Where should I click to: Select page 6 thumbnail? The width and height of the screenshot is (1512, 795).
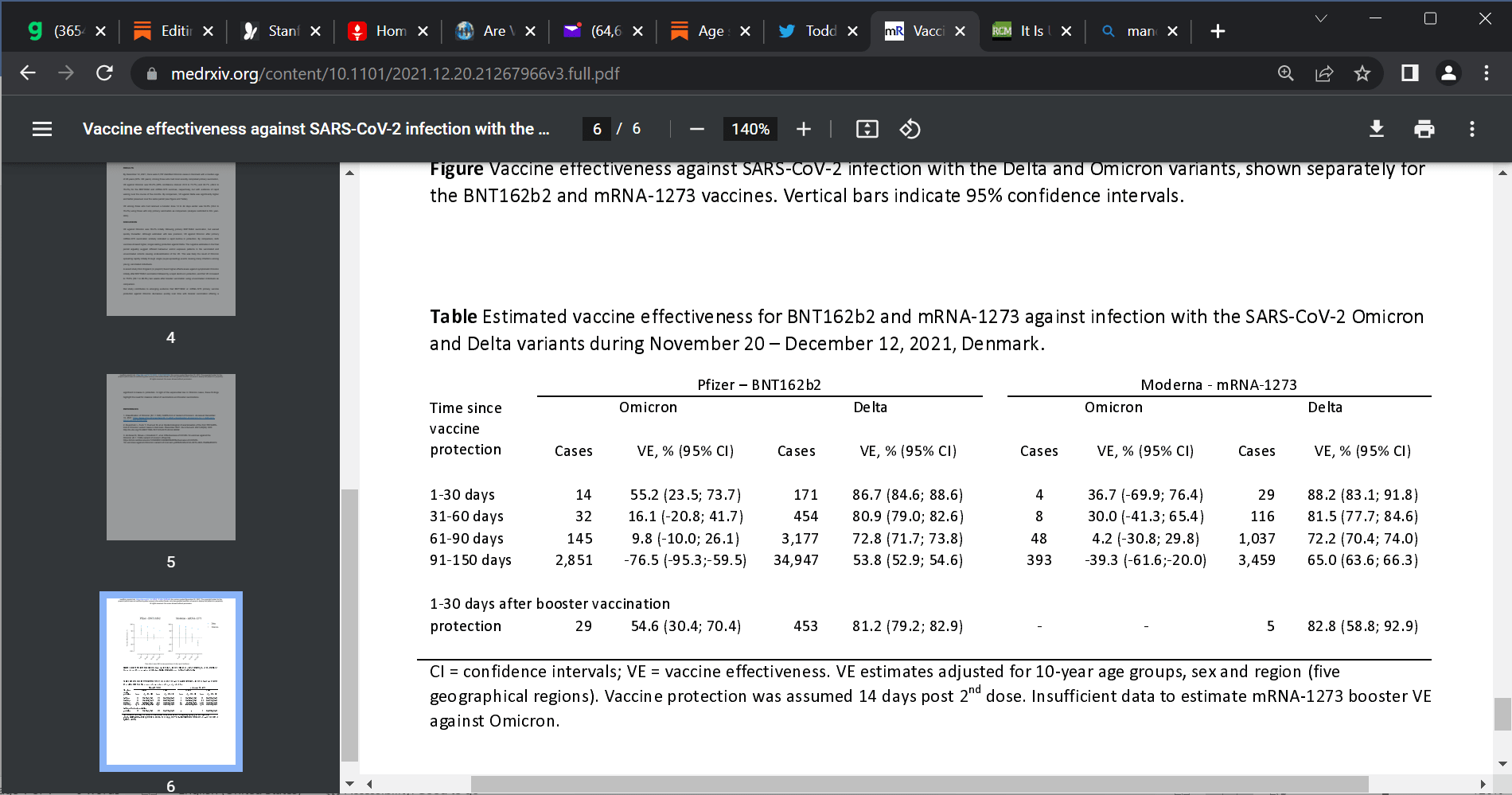click(x=171, y=681)
